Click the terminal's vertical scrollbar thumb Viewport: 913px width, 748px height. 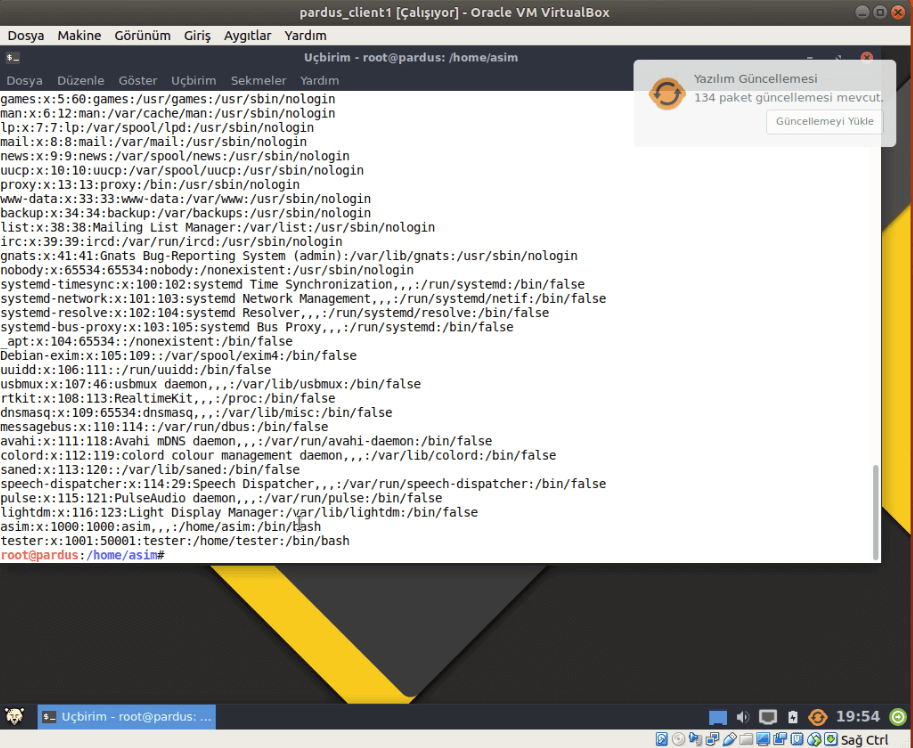(876, 512)
